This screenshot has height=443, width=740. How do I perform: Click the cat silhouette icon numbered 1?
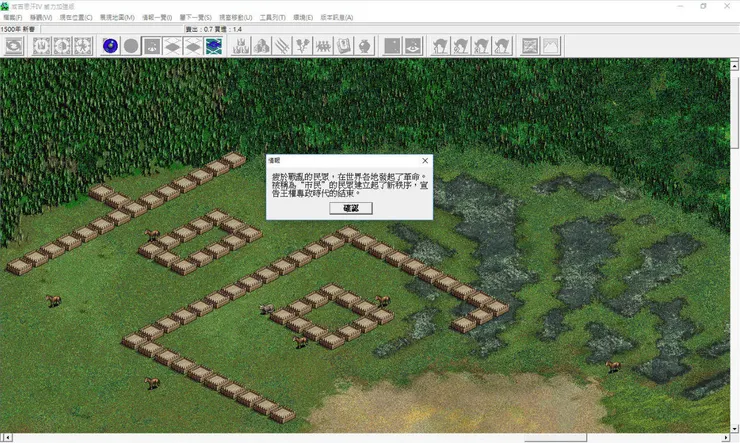pyautogui.click(x=440, y=46)
